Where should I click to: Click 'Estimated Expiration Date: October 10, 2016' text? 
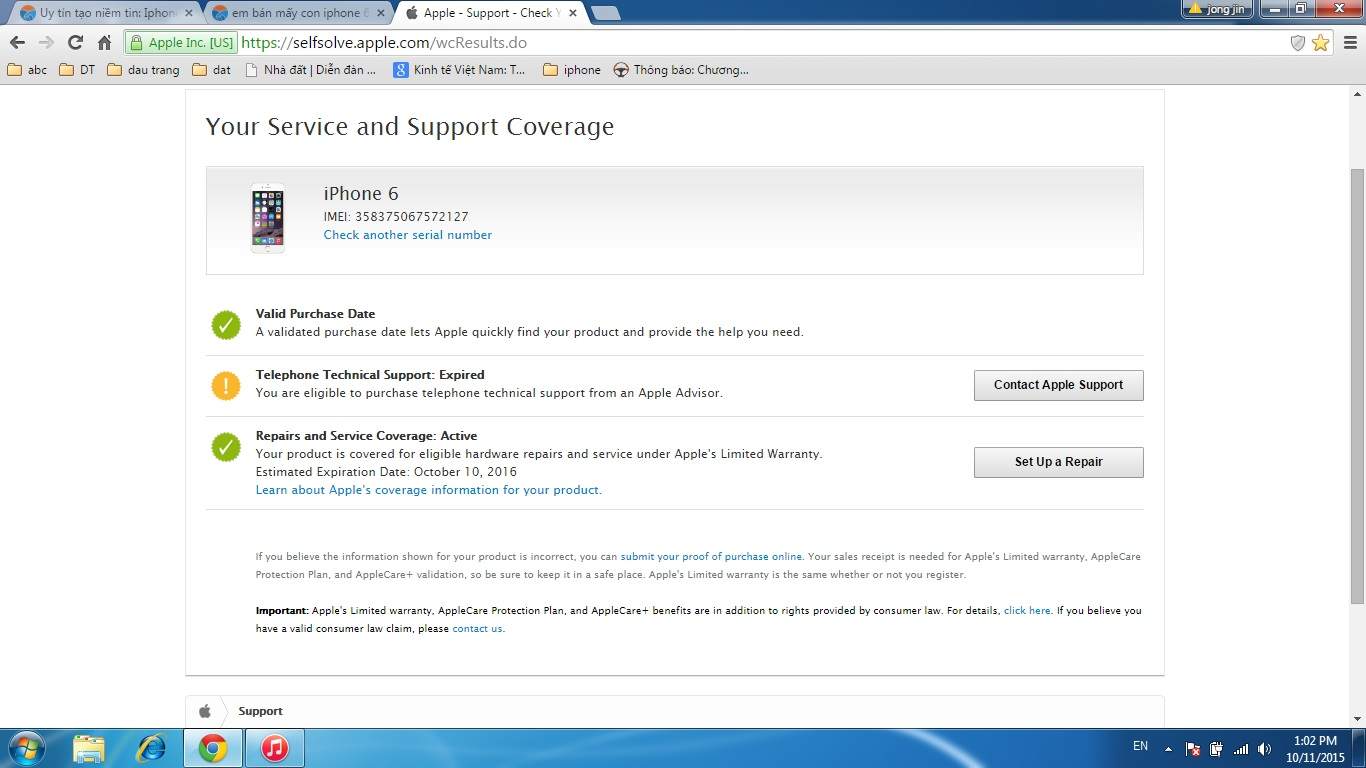click(386, 472)
